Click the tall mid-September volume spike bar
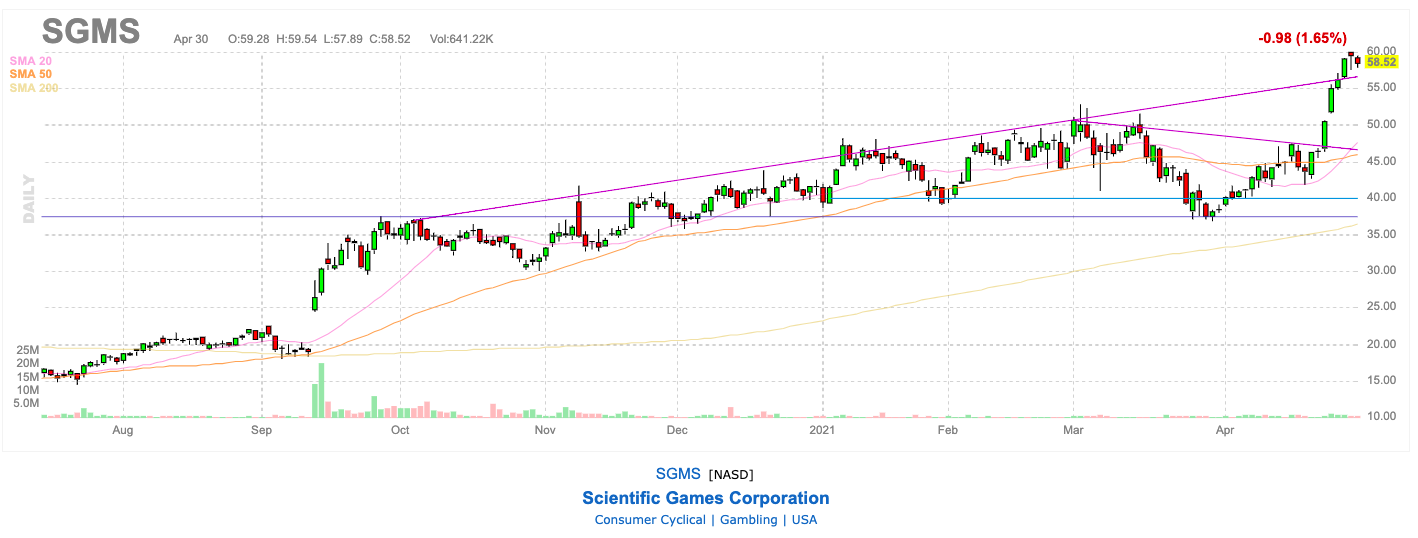This screenshot has width=1418, height=538. pyautogui.click(x=320, y=390)
